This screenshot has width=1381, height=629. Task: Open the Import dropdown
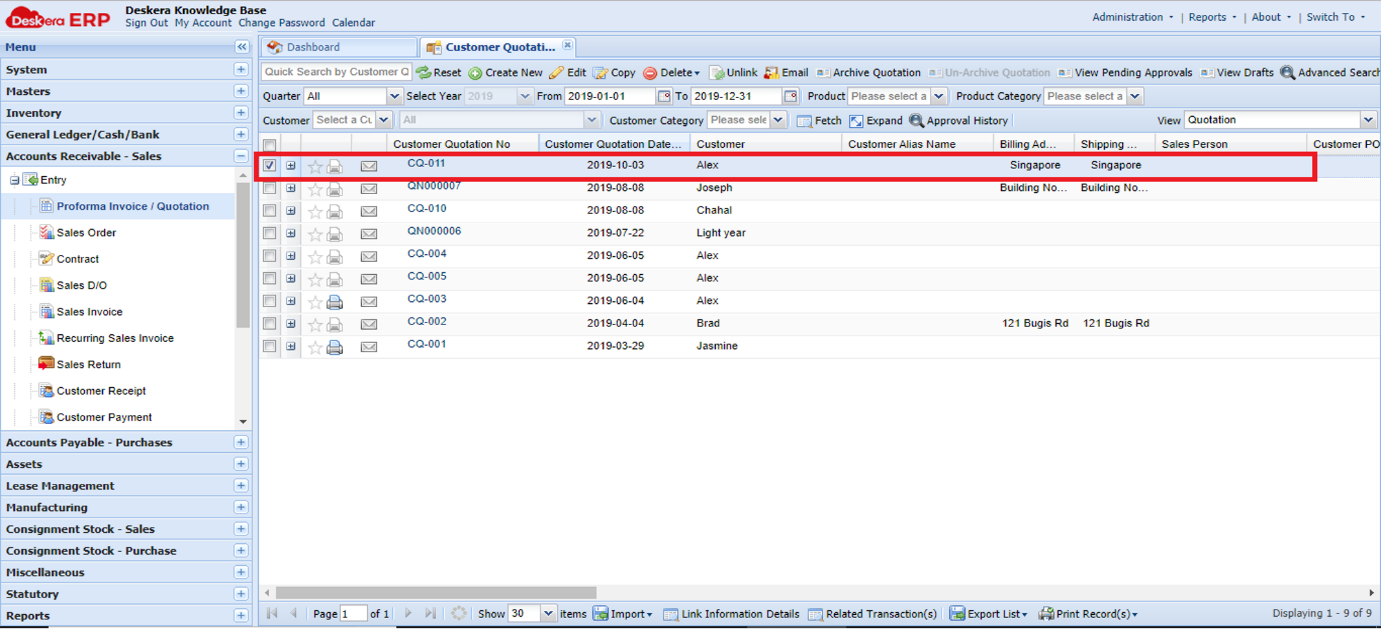click(x=623, y=614)
